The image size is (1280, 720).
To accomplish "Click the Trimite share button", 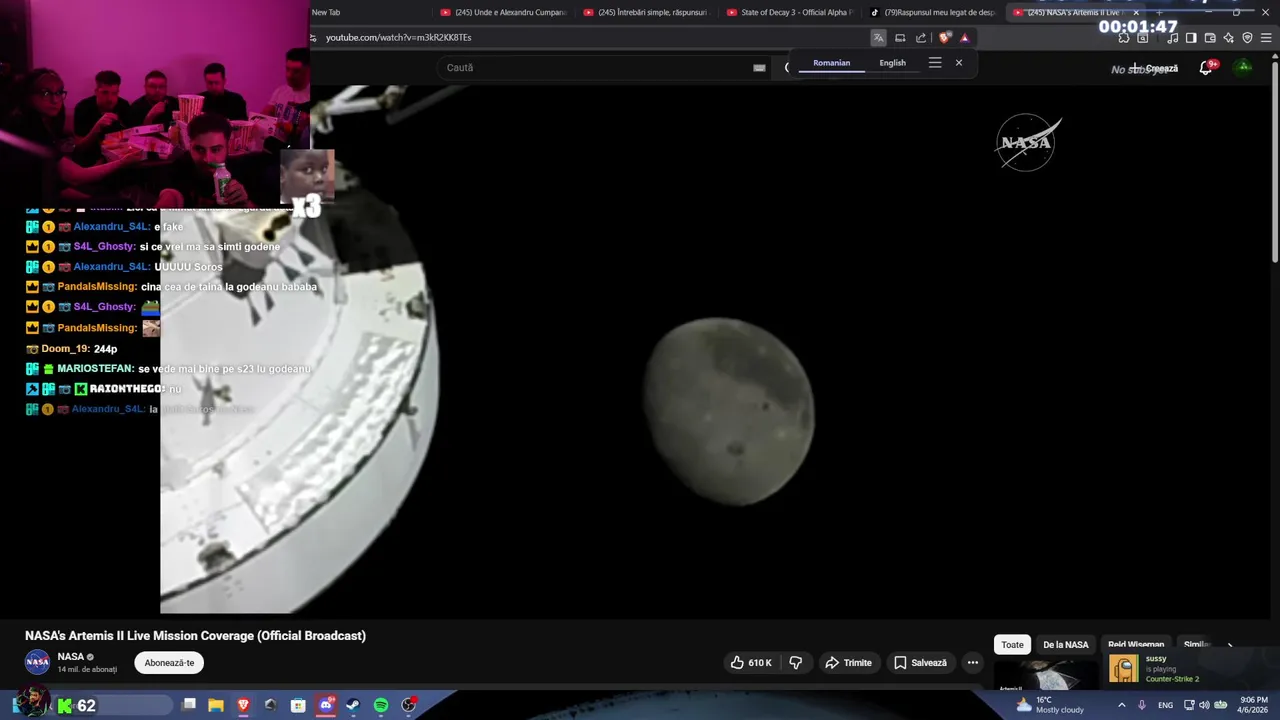I will pos(848,663).
